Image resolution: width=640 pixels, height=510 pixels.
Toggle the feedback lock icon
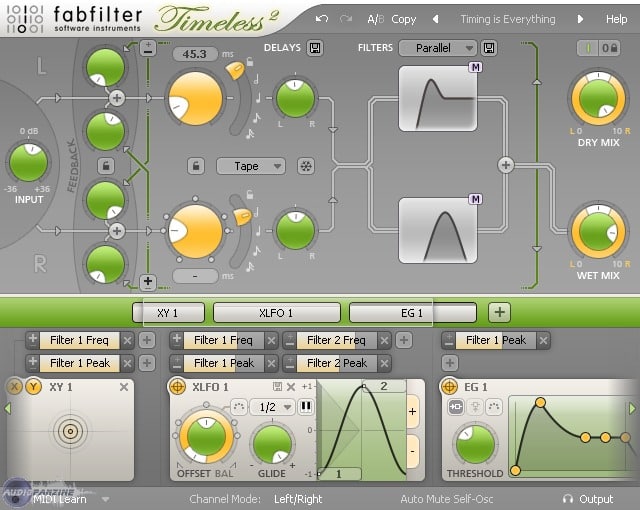106,166
